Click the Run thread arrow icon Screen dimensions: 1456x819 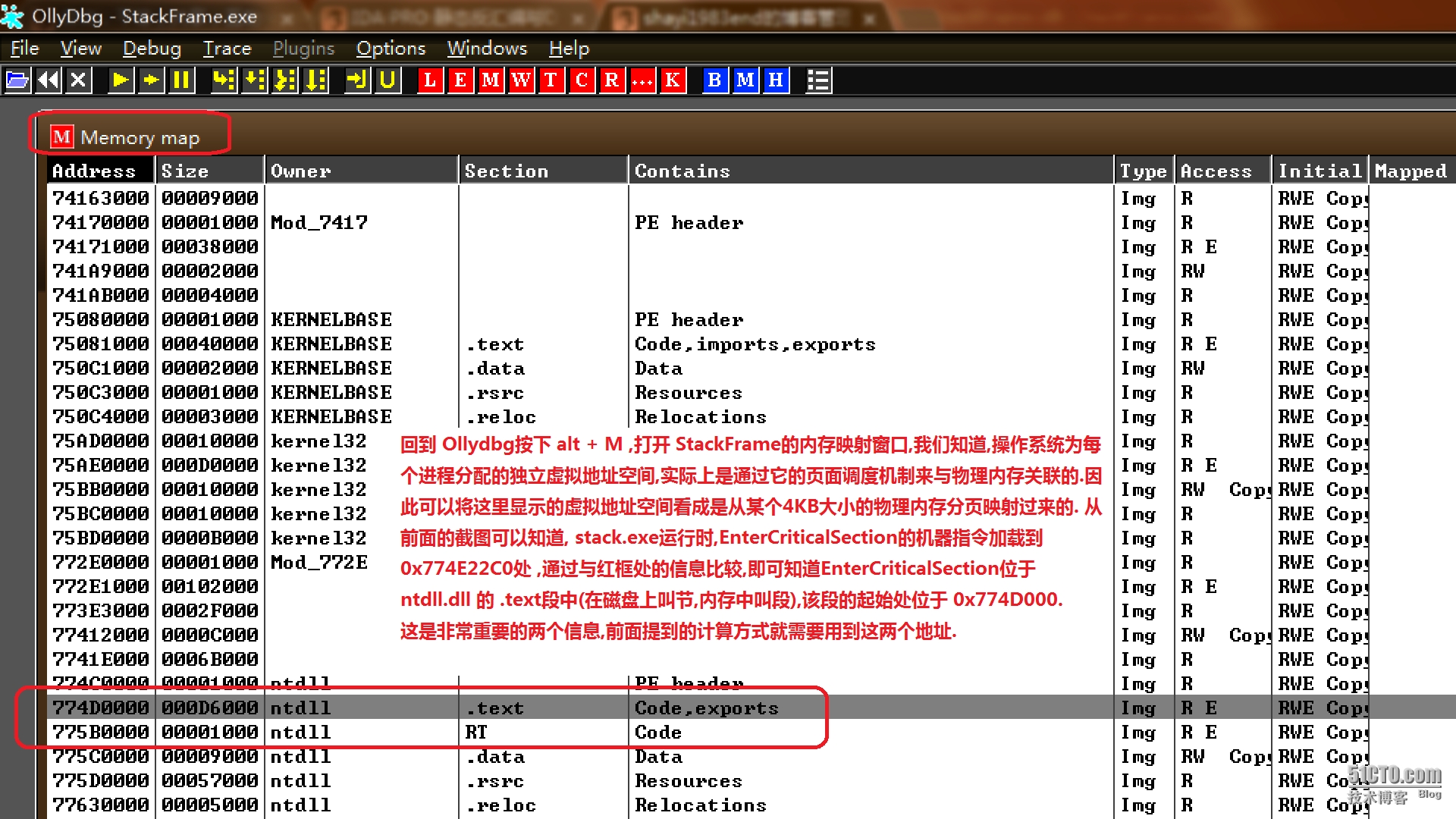tap(151, 80)
